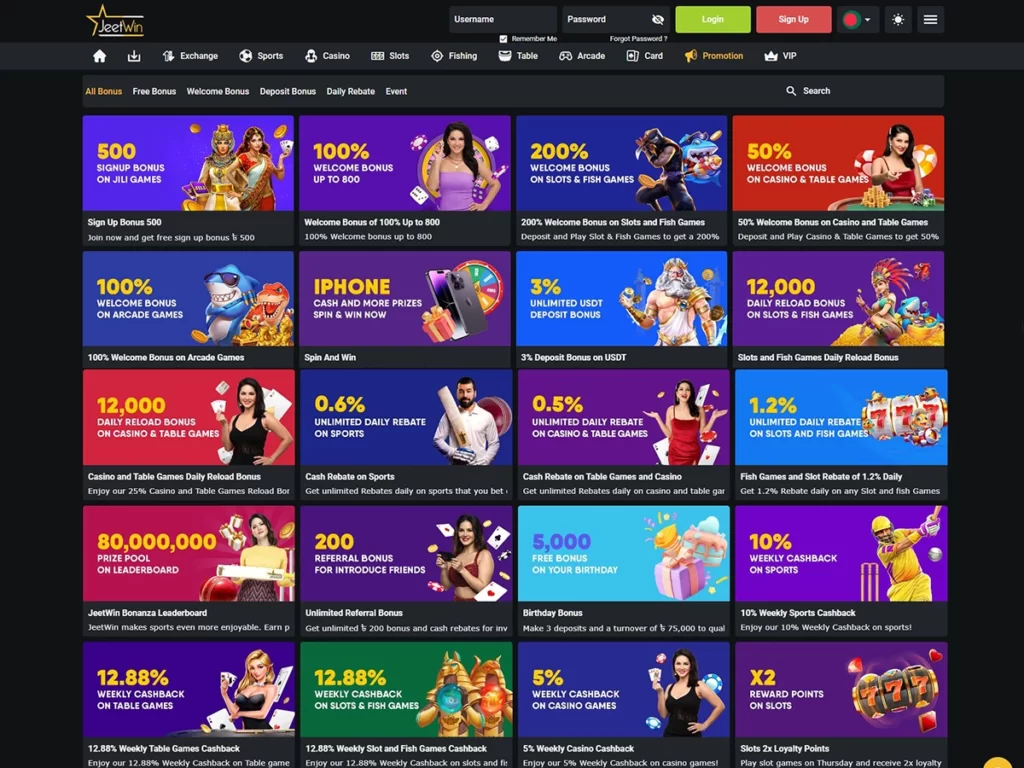Screen dimensions: 1024x768
Task: Click the JeetWin star logo
Action: [x=115, y=20]
